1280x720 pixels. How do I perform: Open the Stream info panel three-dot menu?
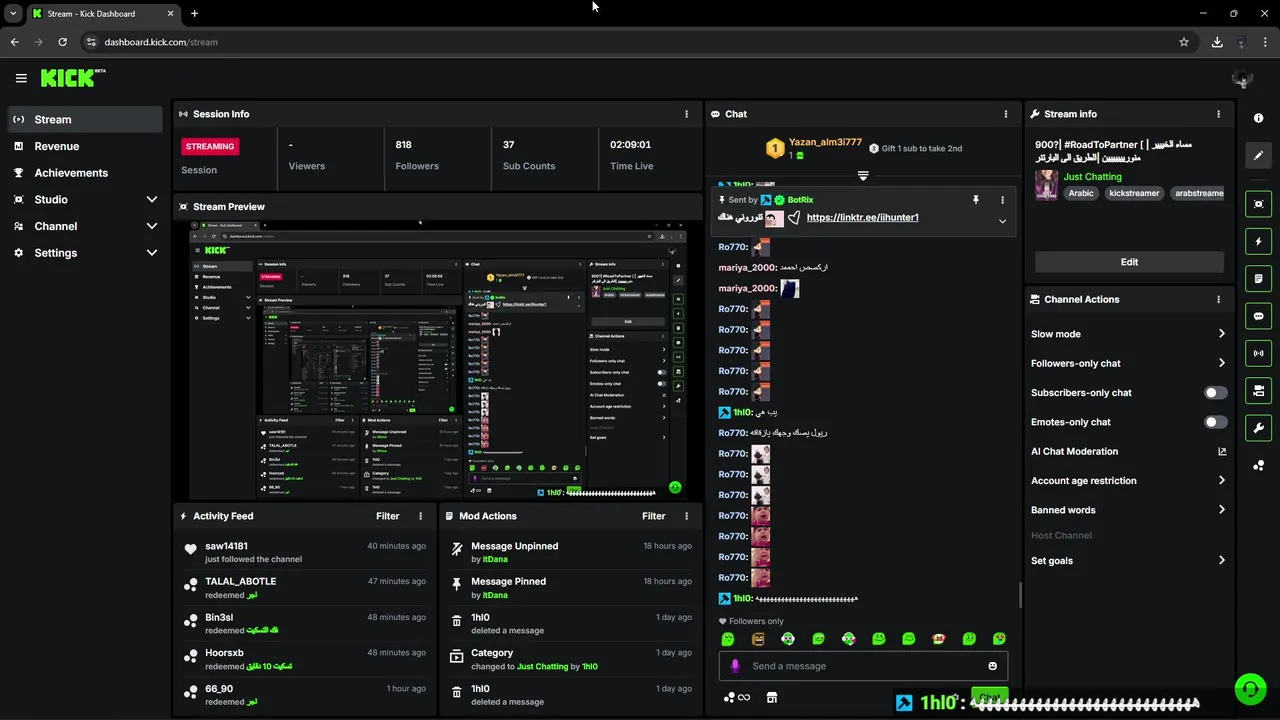point(1218,114)
